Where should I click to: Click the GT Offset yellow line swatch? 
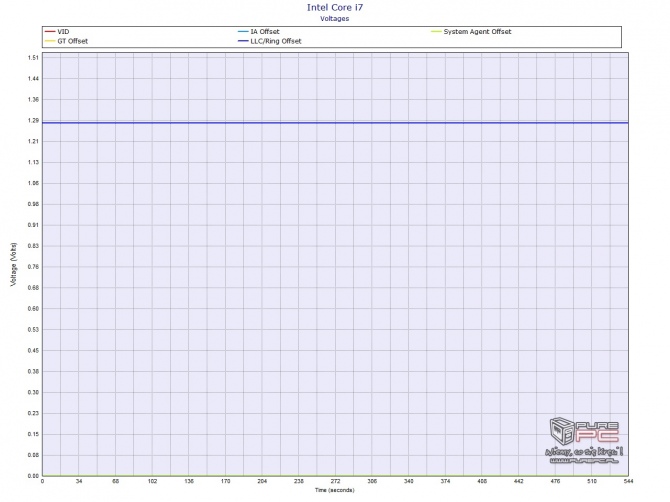pos(50,41)
